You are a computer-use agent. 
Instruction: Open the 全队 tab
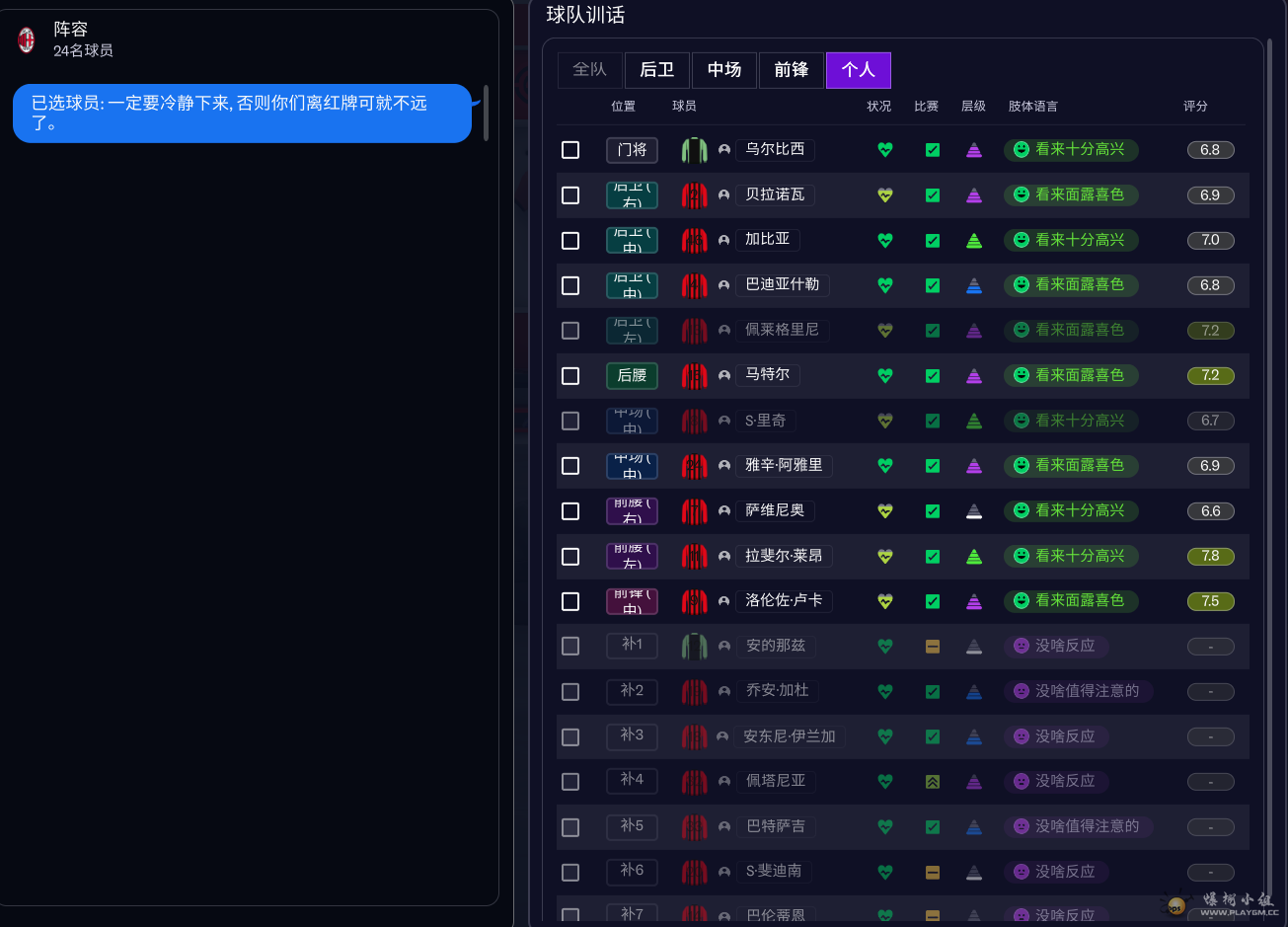[x=589, y=70]
